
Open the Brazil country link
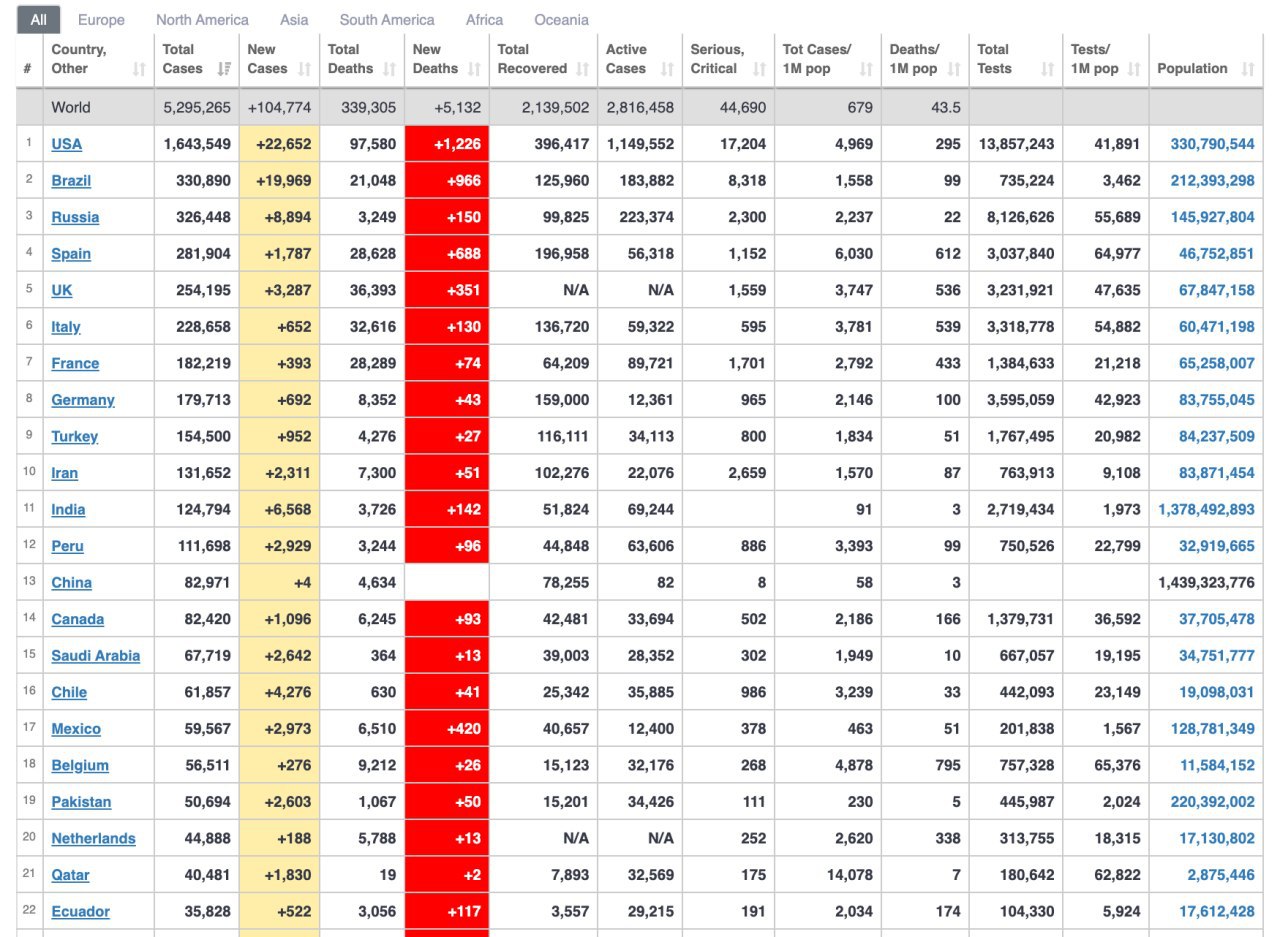[71, 181]
